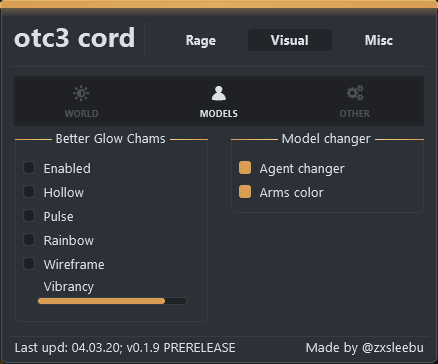438x364 pixels.
Task: Uncheck the Arms color option
Action: (x=245, y=192)
